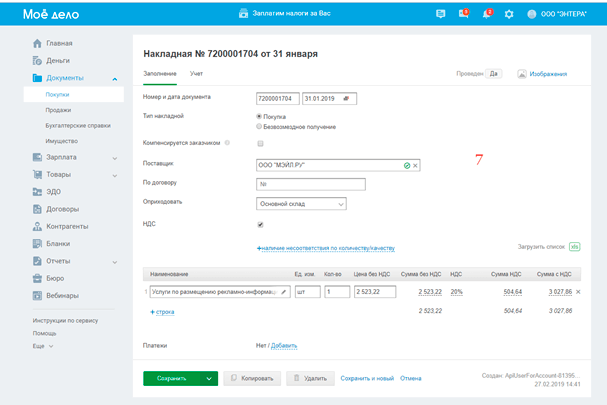The width and height of the screenshot is (607, 405).
Task: Open the Изображения images icon
Action: coord(523,74)
